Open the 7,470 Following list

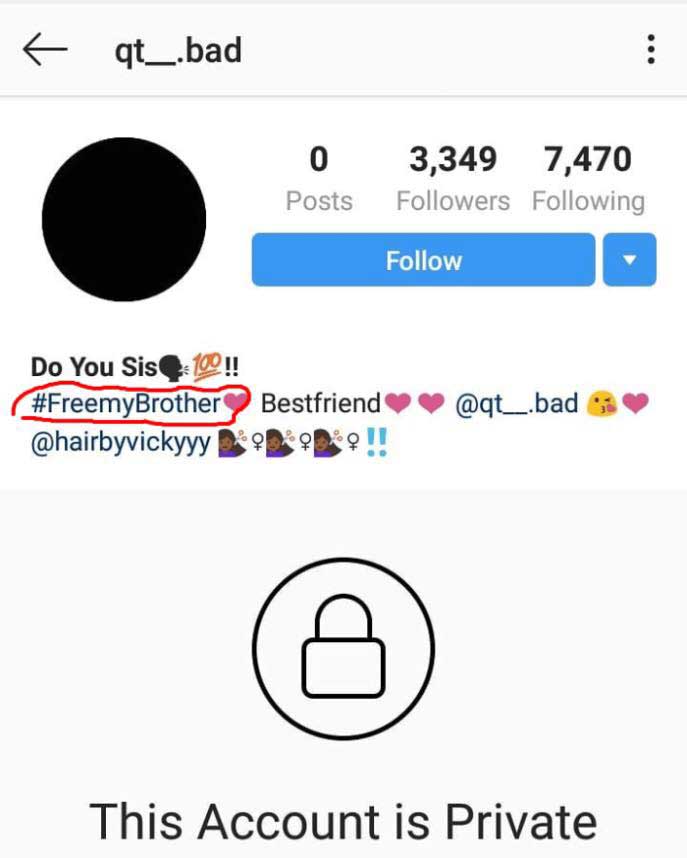[588, 178]
